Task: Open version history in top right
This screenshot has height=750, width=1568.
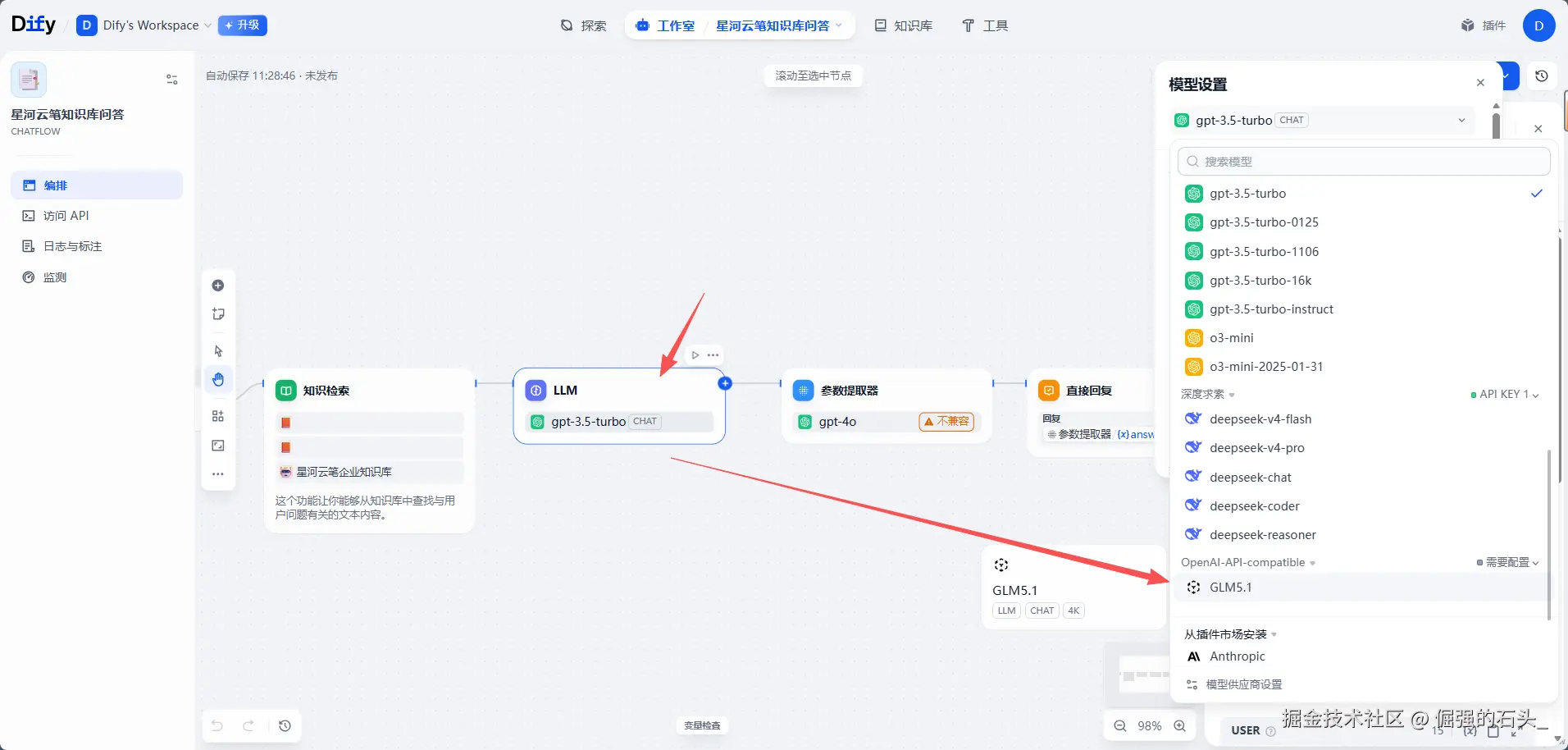Action: coord(1542,75)
